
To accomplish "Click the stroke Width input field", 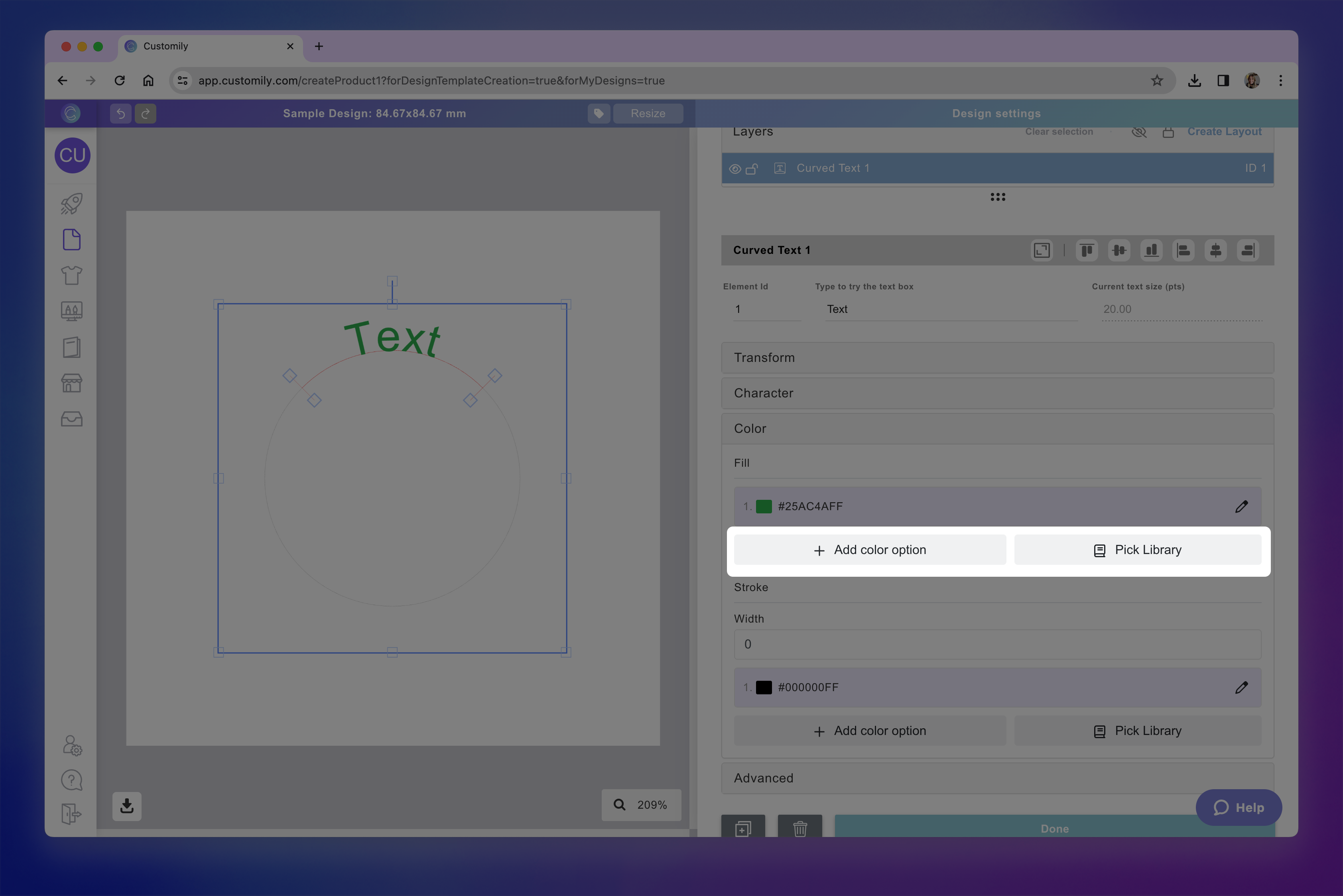I will tap(998, 644).
